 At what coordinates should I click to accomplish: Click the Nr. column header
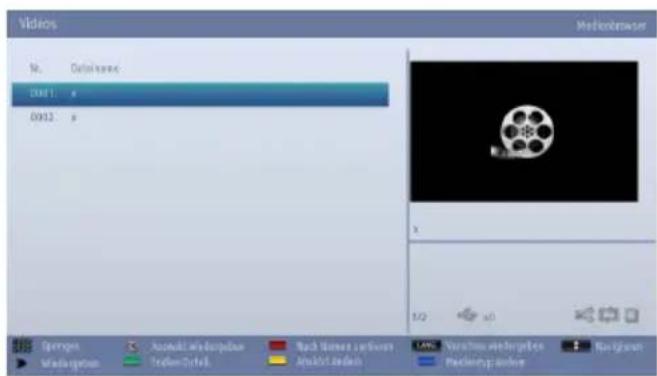click(36, 68)
